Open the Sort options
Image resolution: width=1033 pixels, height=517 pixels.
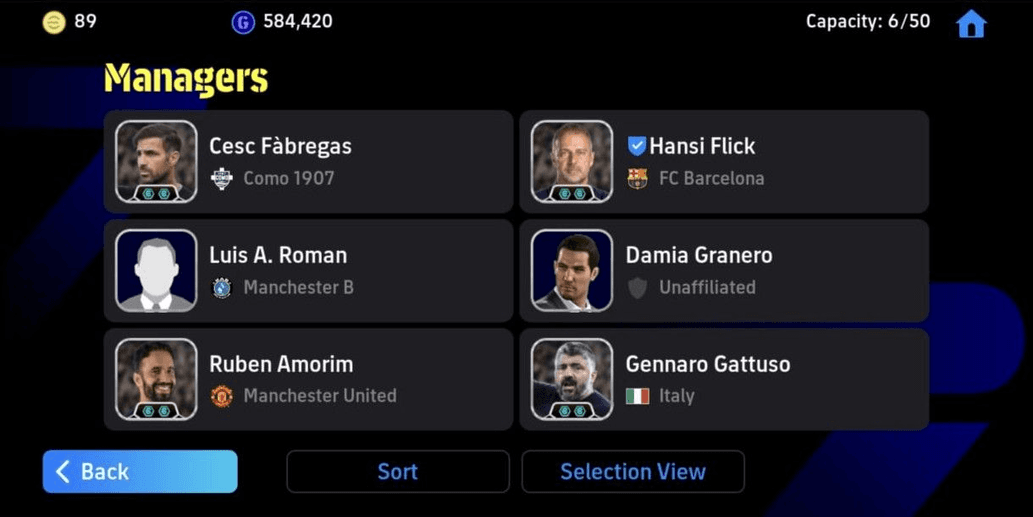tap(397, 472)
